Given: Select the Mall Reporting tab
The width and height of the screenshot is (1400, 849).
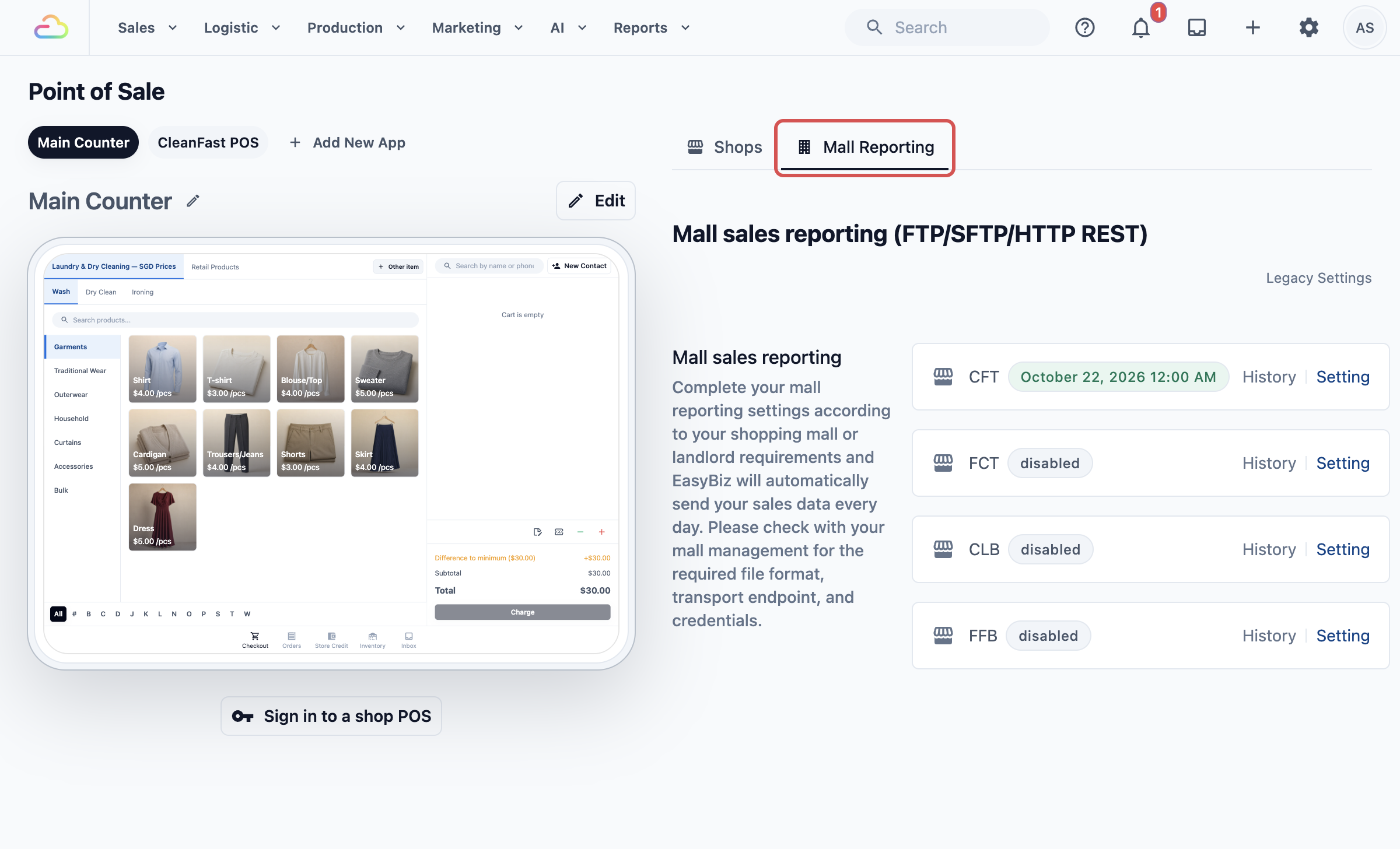Looking at the screenshot, I should pos(865,148).
